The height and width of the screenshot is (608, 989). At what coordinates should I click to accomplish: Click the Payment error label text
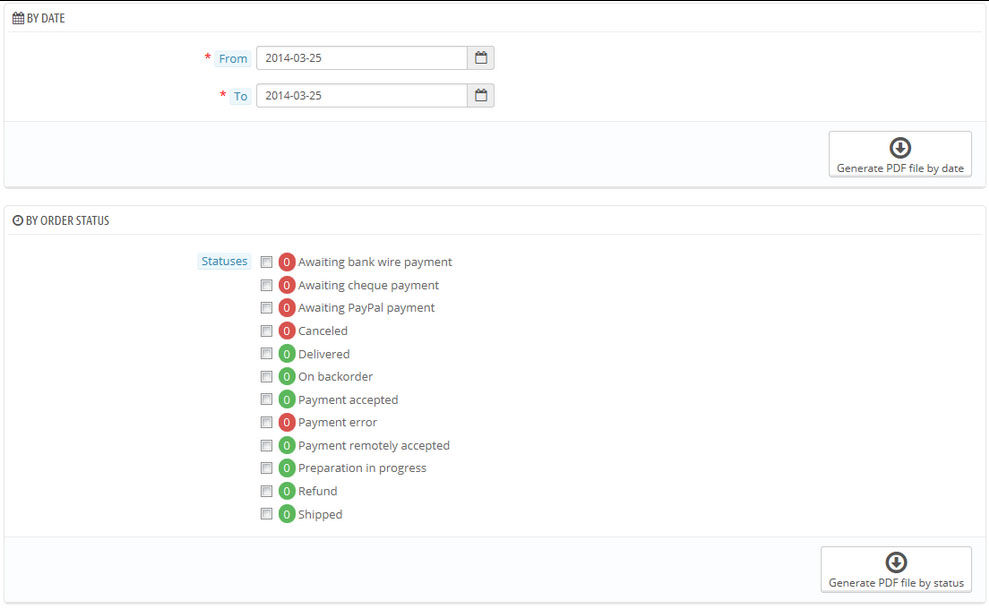point(337,423)
